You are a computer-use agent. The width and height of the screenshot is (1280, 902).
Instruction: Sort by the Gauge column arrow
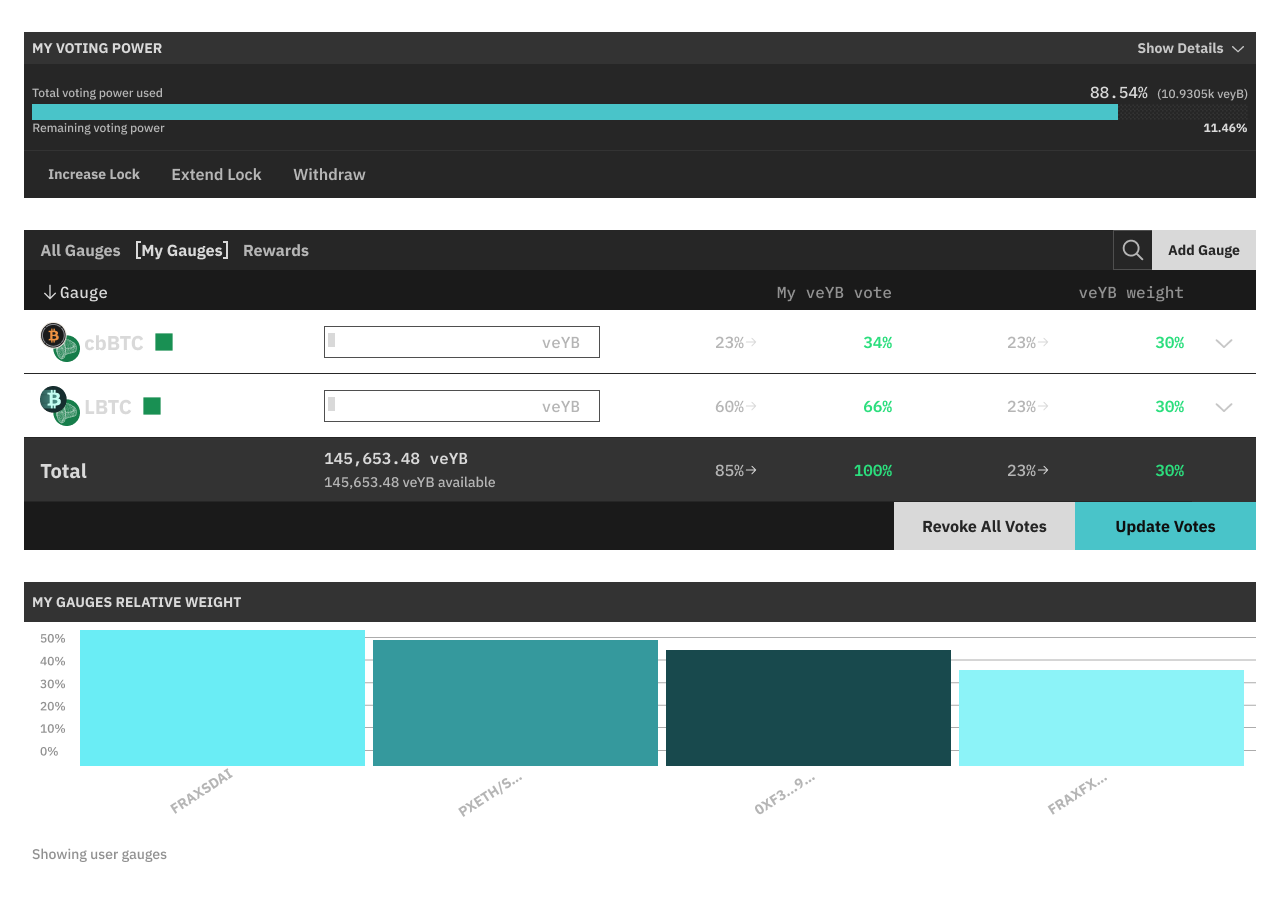(x=49, y=292)
